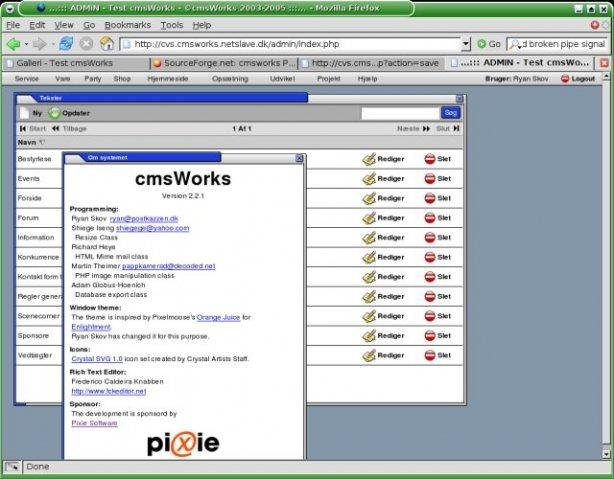The image size is (614, 479).
Task: Click Slet delete icon for Konkurrence row
Action: 430,257
